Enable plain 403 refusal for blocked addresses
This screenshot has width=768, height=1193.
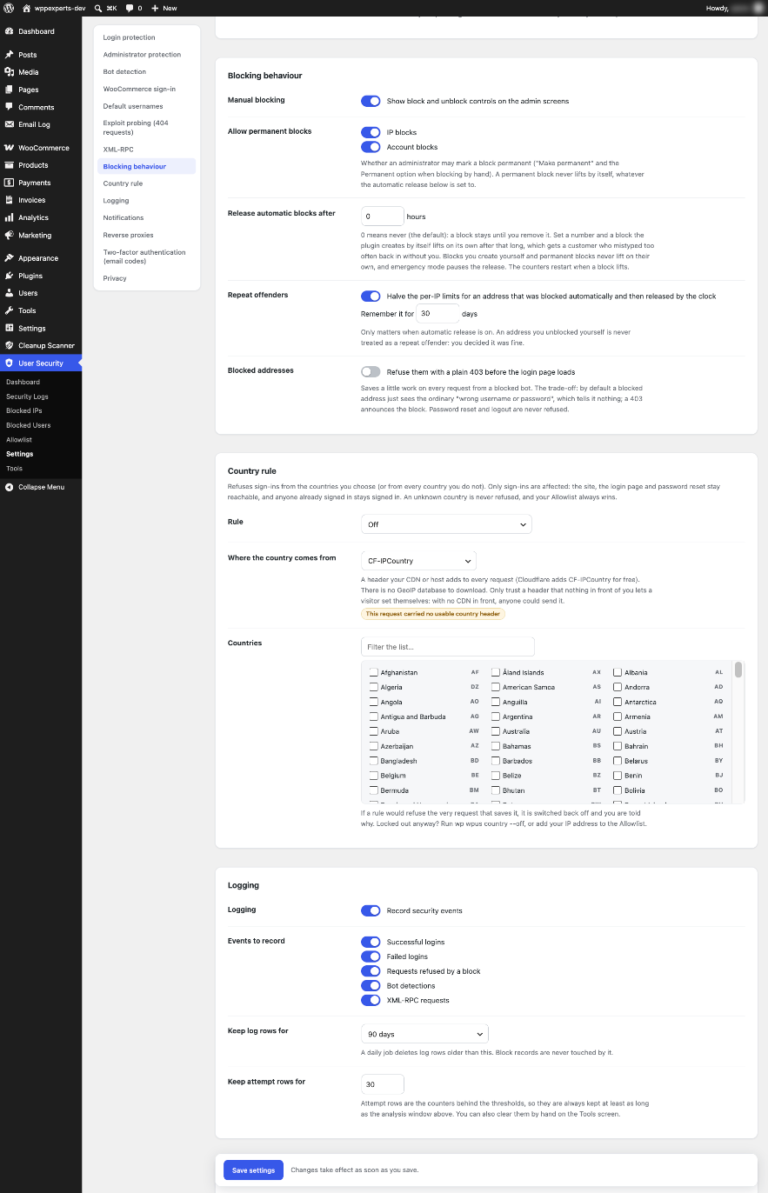[371, 372]
